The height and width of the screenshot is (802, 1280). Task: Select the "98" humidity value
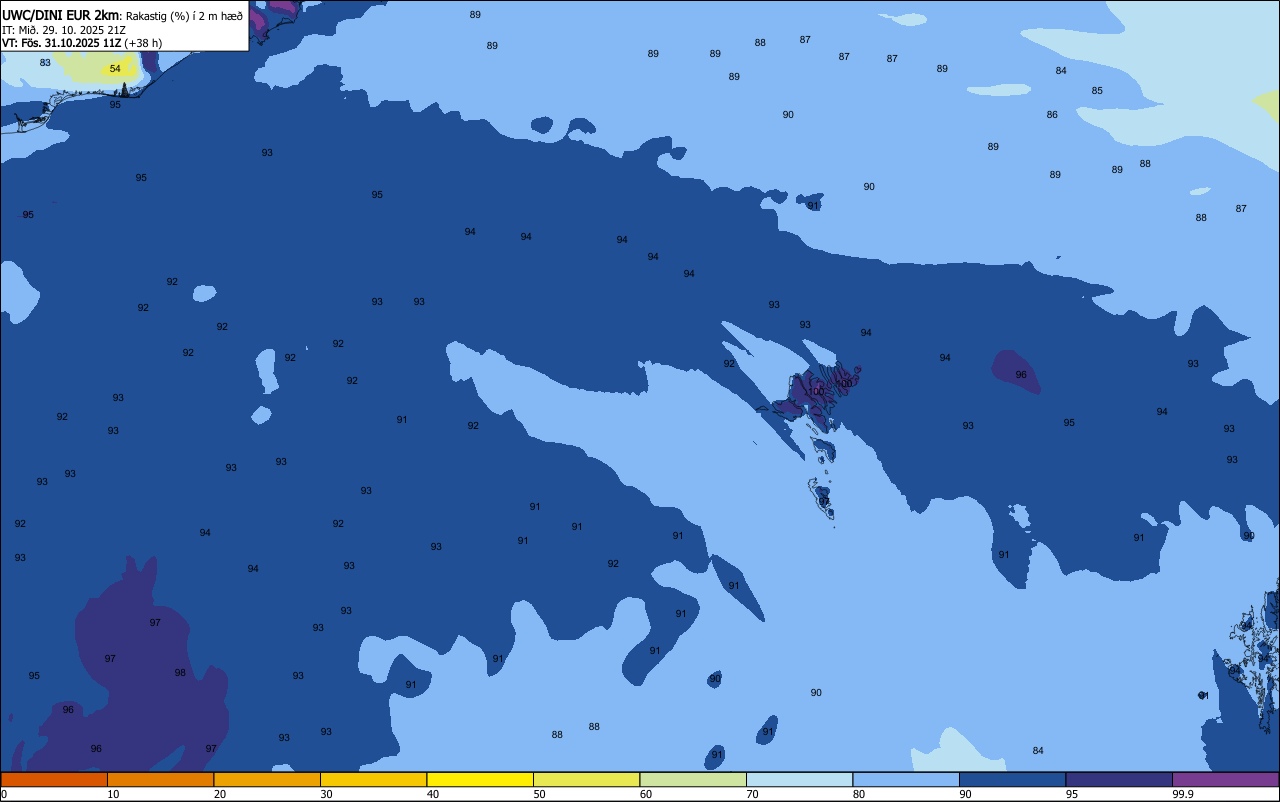click(180, 673)
